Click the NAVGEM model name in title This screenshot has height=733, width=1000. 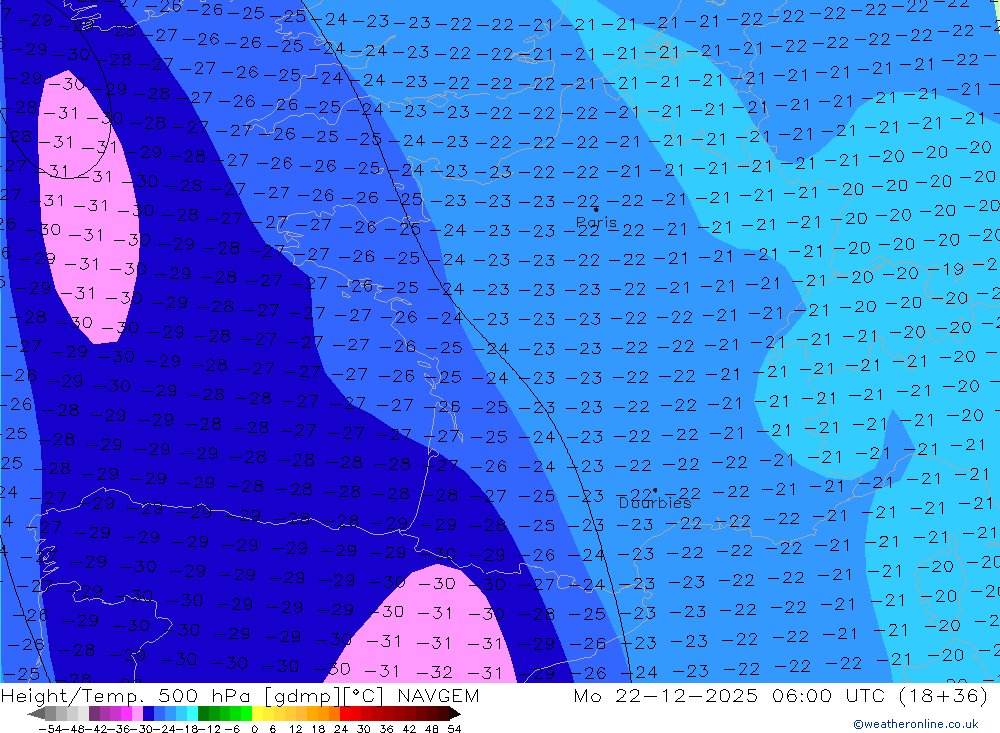pyautogui.click(x=438, y=695)
